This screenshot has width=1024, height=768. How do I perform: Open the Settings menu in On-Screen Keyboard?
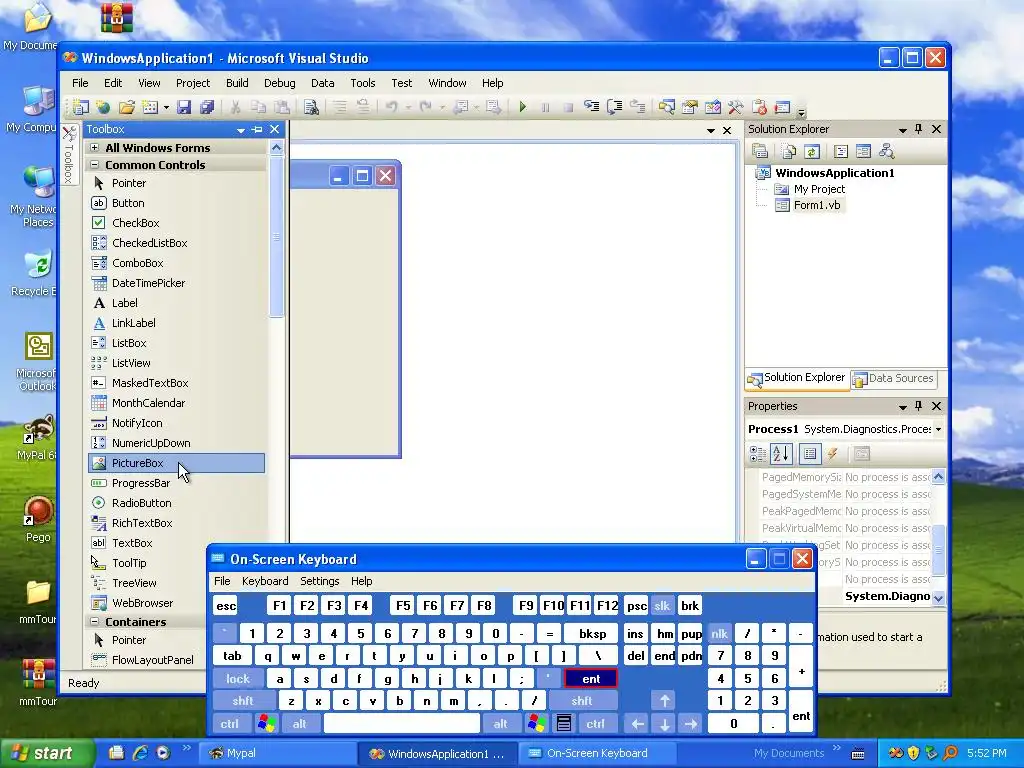tap(319, 581)
